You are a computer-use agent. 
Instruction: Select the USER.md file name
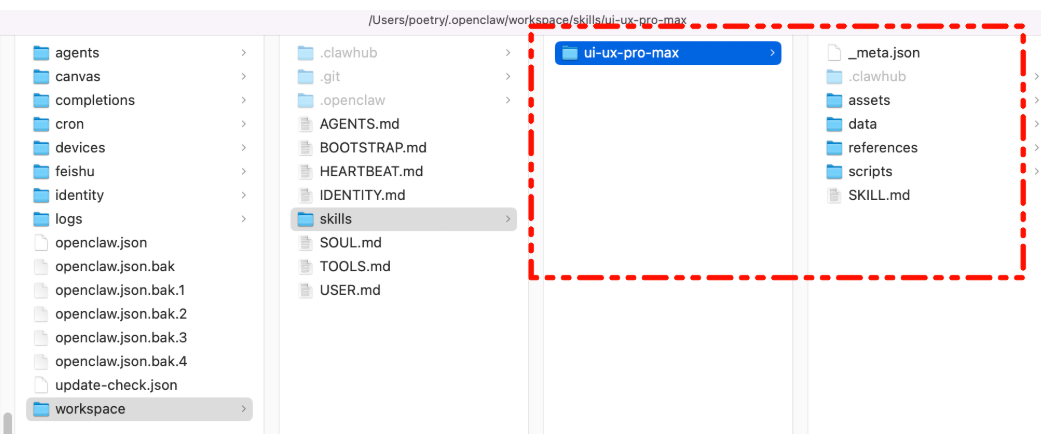351,291
